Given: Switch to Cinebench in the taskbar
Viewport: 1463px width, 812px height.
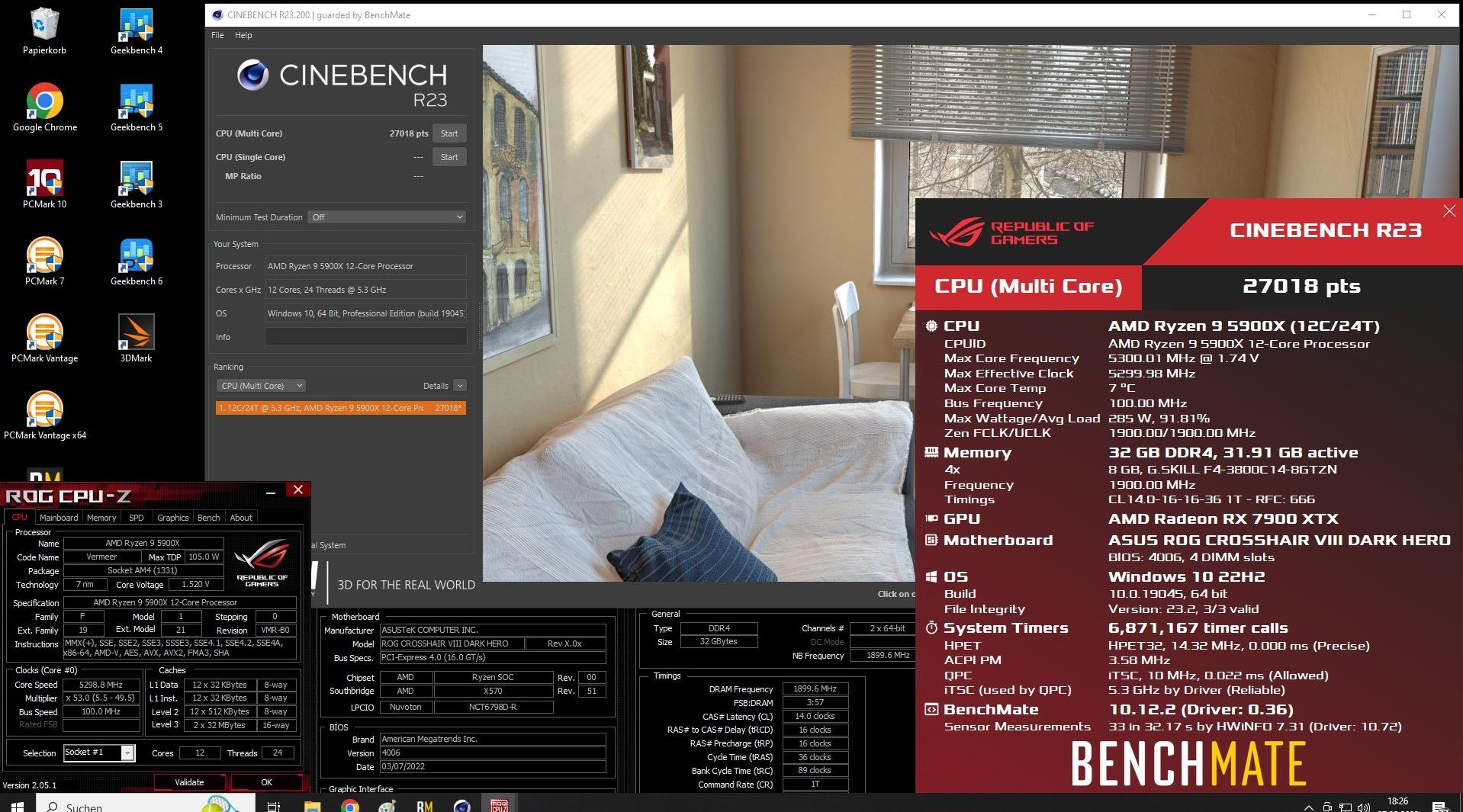Looking at the screenshot, I should [462, 806].
